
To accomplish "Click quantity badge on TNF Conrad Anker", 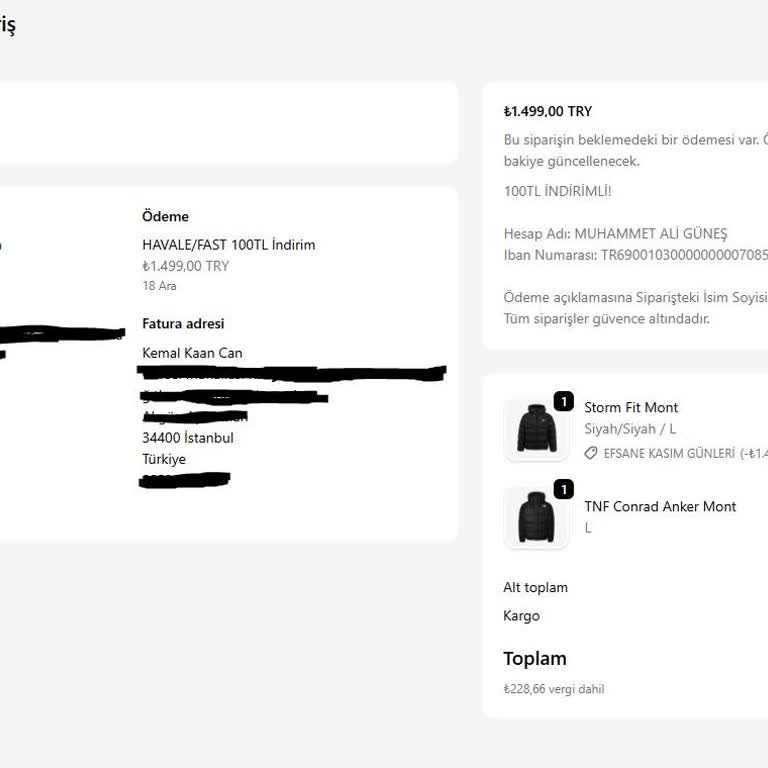I will [x=564, y=489].
